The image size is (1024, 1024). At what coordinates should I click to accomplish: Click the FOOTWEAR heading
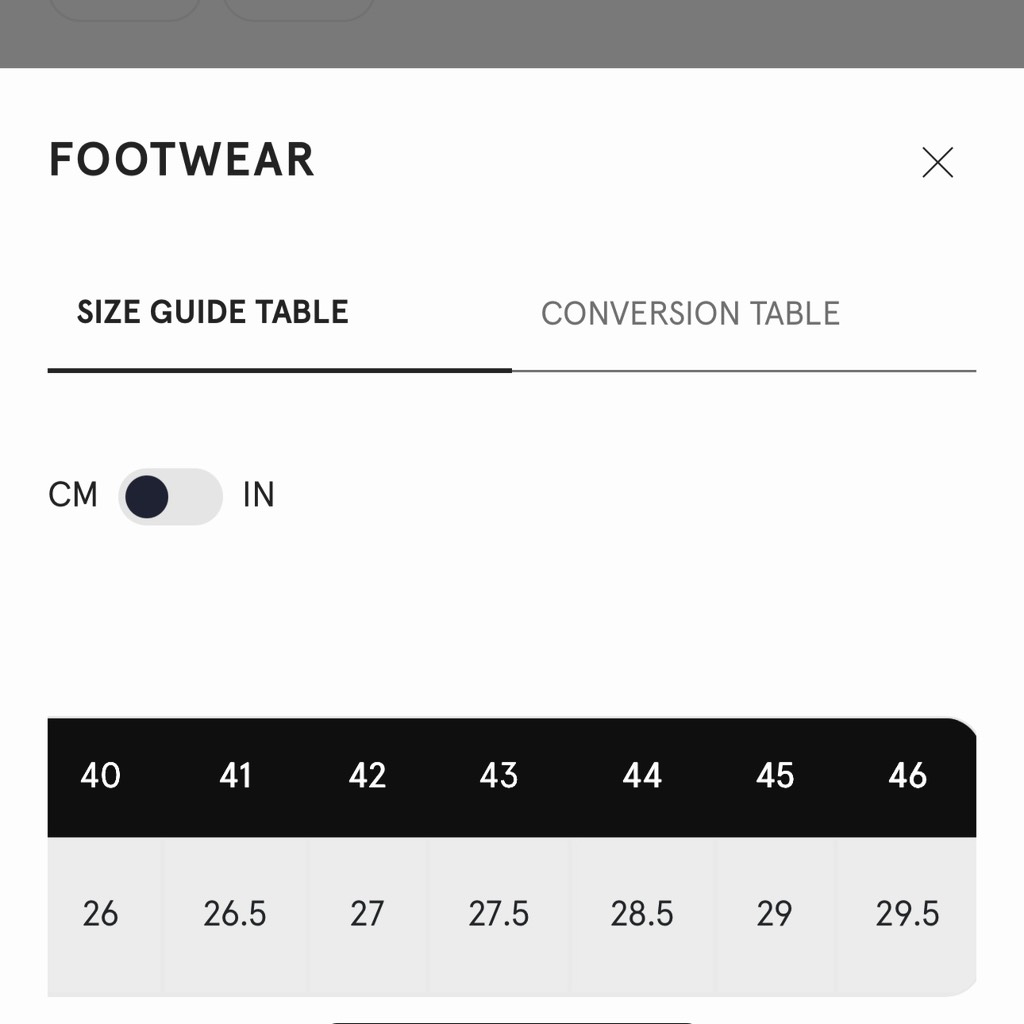point(182,160)
